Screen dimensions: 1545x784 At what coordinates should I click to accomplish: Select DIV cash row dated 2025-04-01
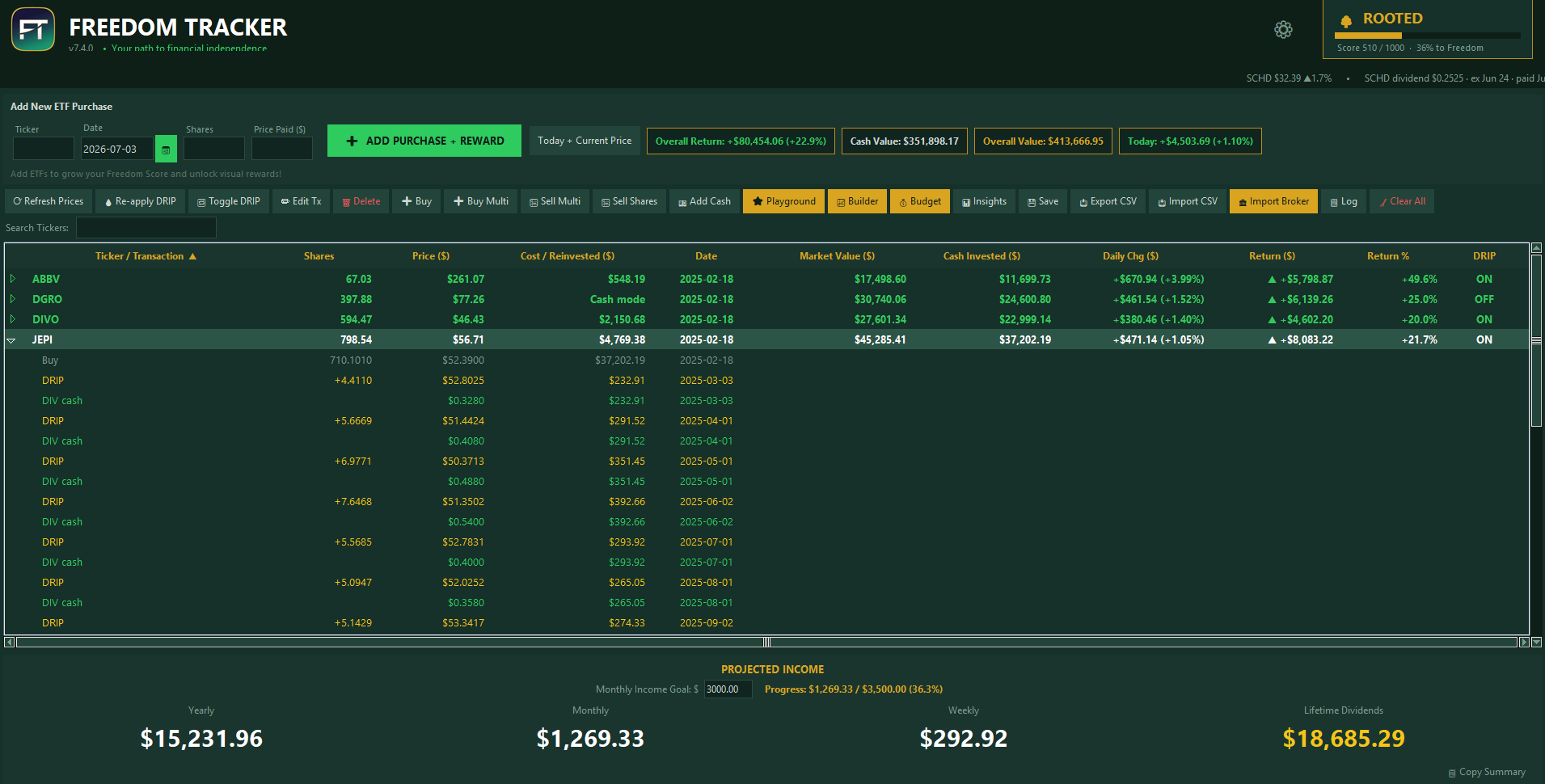766,441
